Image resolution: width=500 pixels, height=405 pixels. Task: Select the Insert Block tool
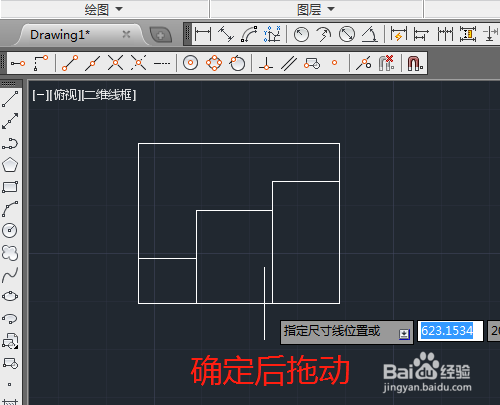click(10, 341)
